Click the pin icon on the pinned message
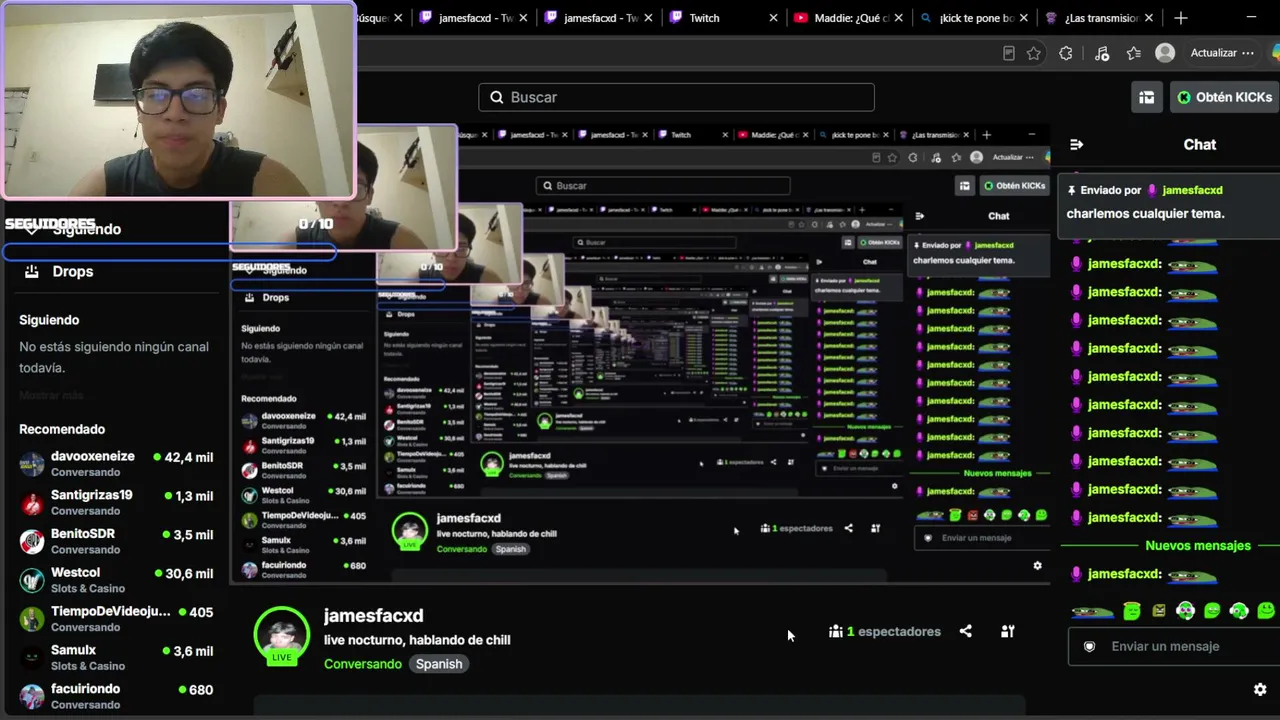The height and width of the screenshot is (720, 1280). 1071,190
